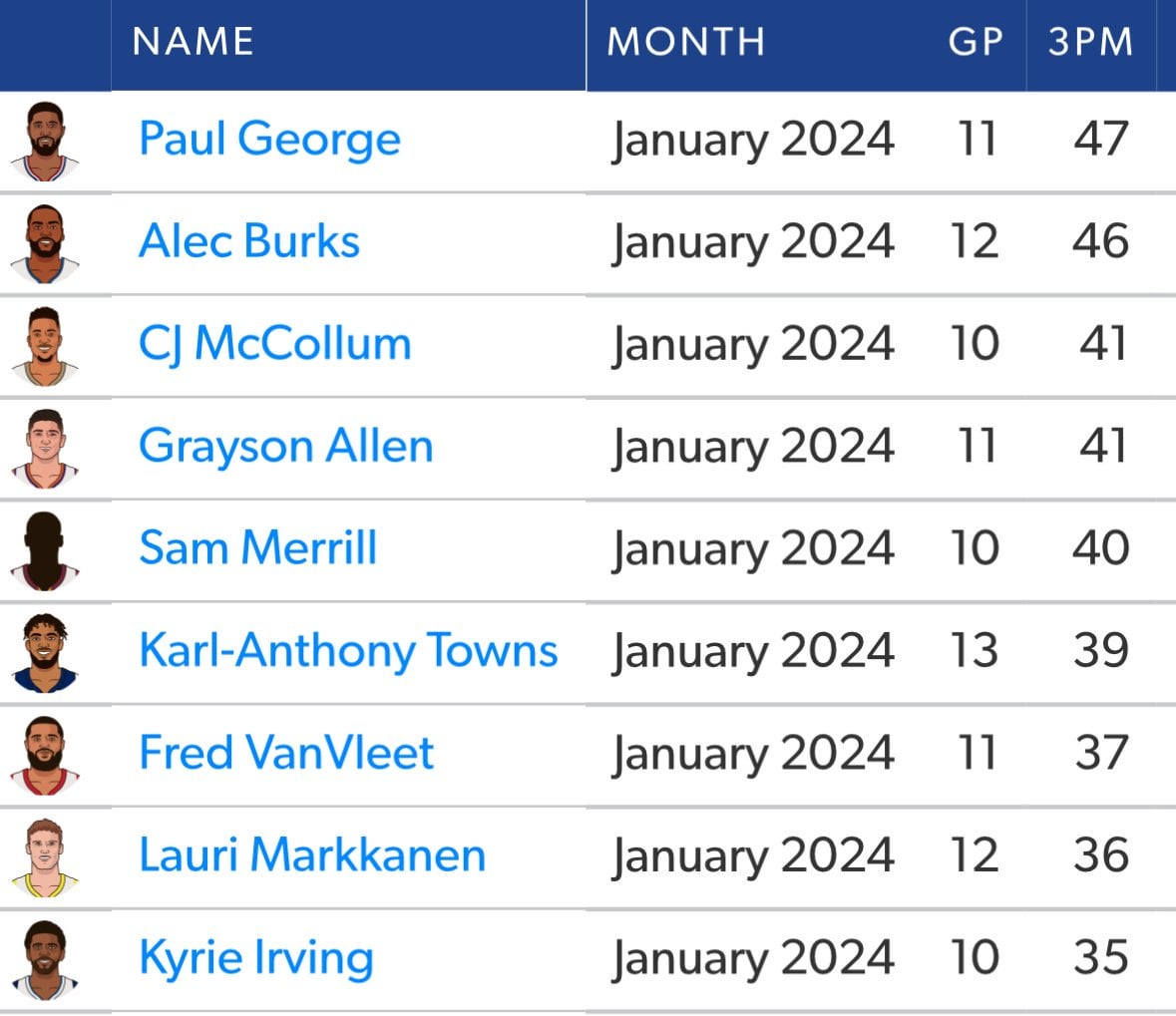The width and height of the screenshot is (1176, 1016).
Task: Sort table by NAME column header
Action: click(x=194, y=42)
